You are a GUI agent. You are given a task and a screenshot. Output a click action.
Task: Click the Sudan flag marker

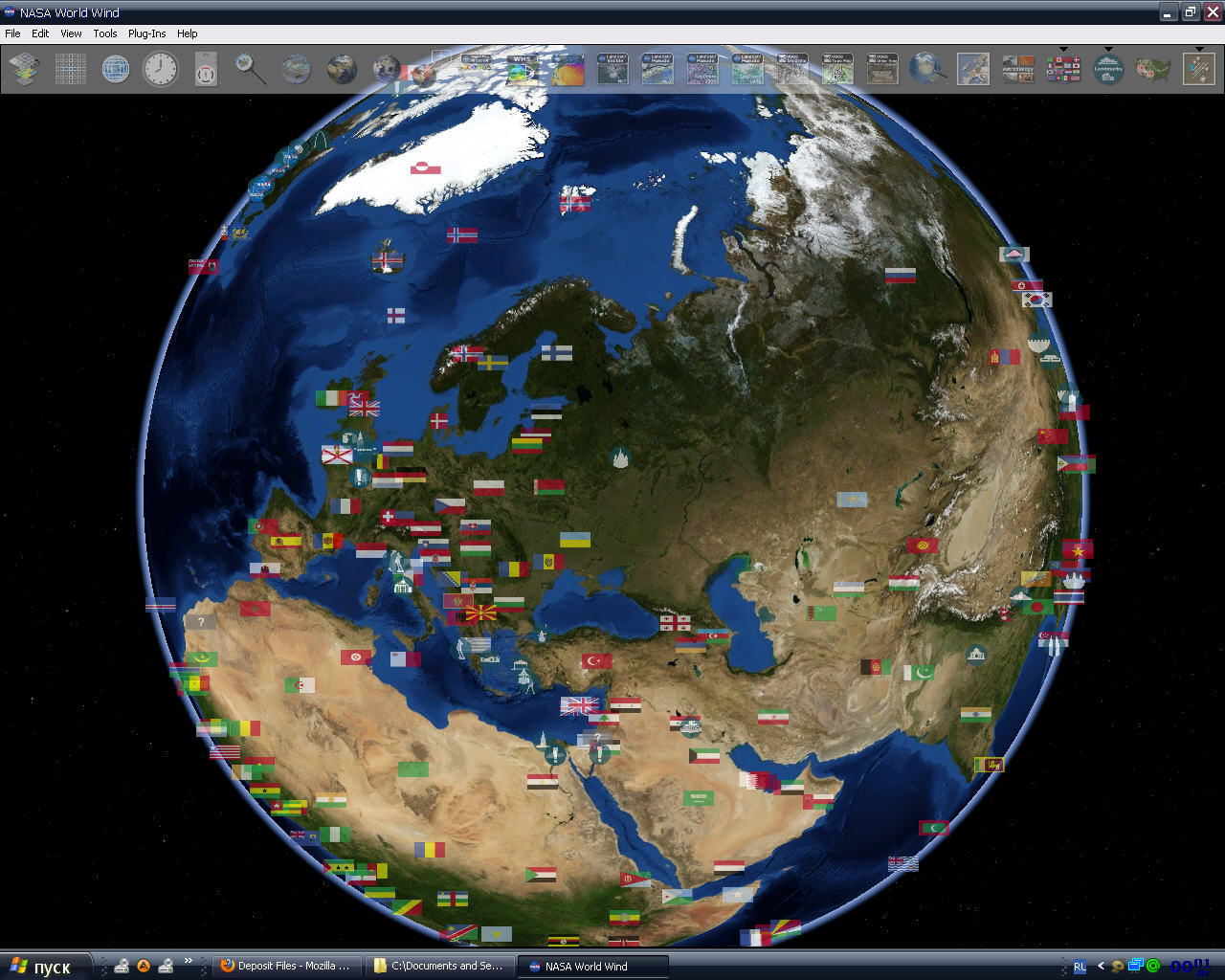click(x=541, y=874)
